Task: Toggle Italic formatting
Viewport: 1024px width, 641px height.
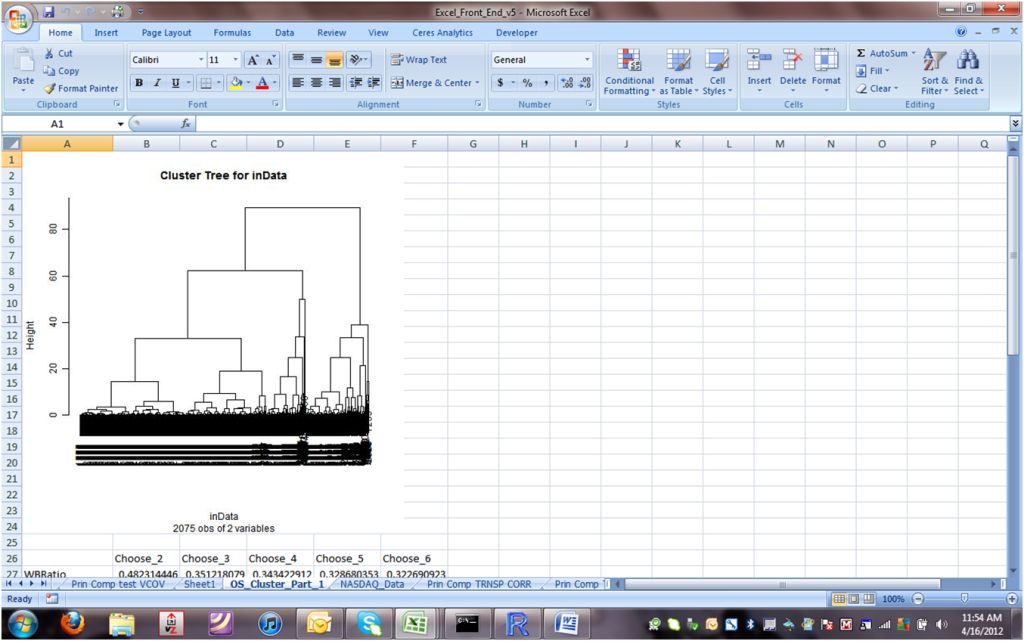Action: coord(157,83)
